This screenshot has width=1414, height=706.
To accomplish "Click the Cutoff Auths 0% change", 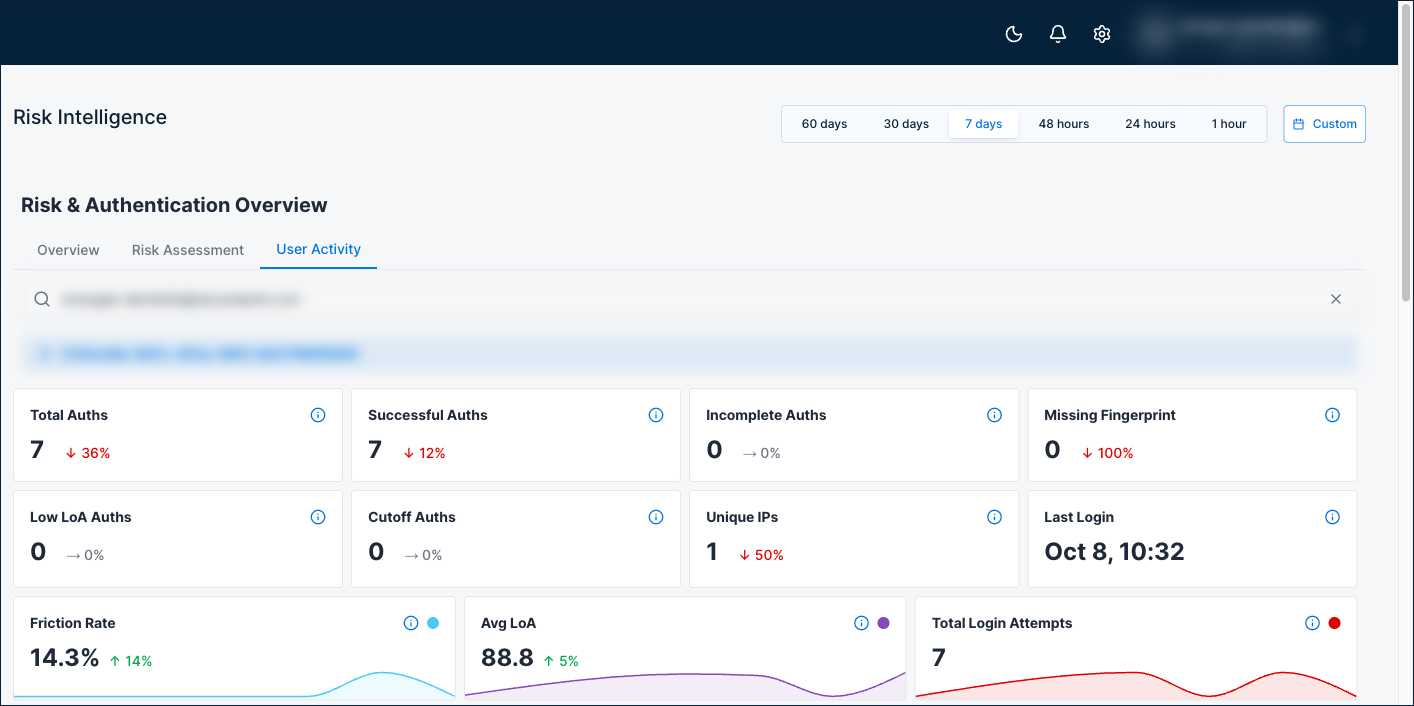I will coord(423,555).
